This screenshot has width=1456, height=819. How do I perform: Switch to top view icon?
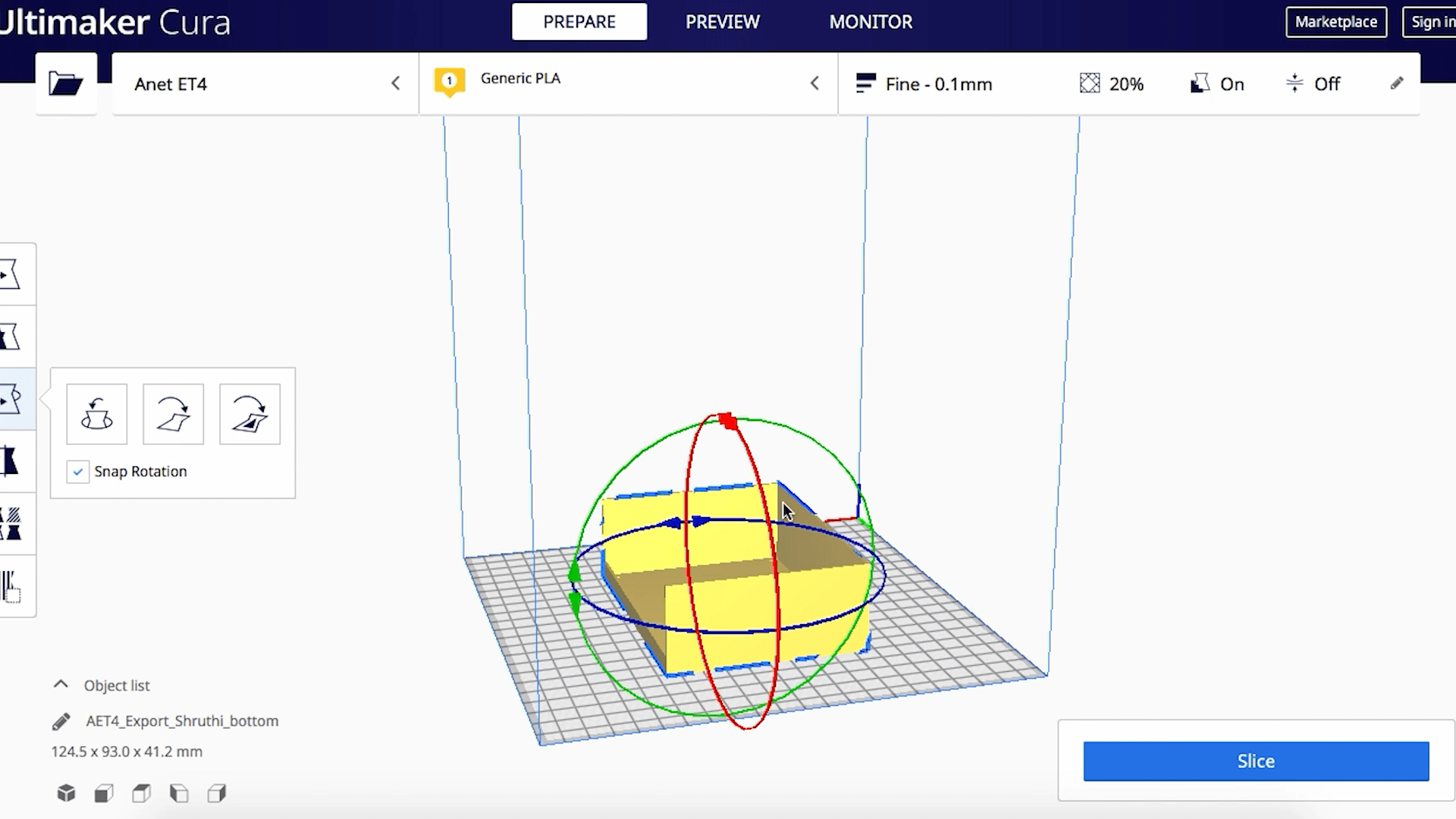point(141,793)
